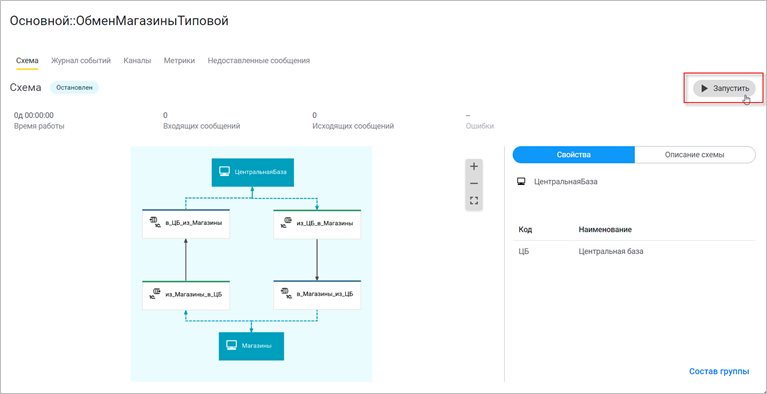Zoom out on the diagram with minus icon
The width and height of the screenshot is (767, 394).
pos(474,184)
